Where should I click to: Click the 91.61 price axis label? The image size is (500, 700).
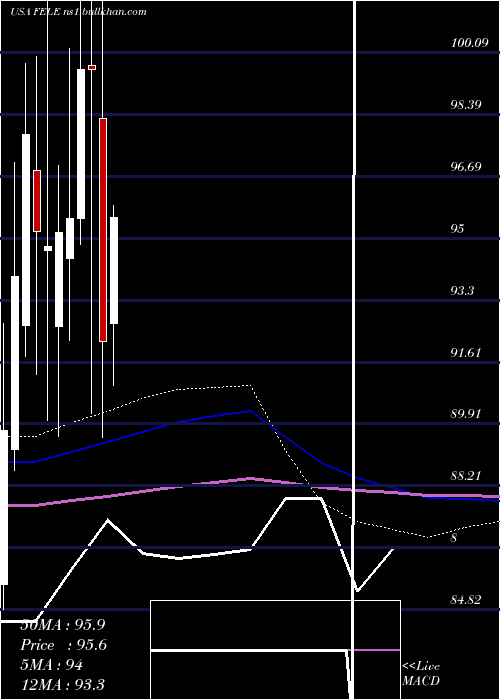pos(466,353)
